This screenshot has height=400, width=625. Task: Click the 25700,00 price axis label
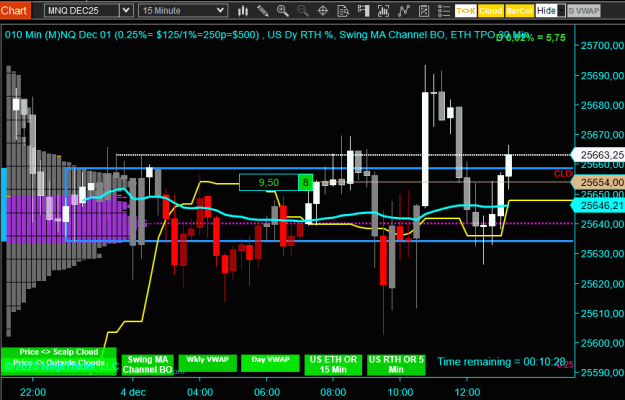pyautogui.click(x=602, y=46)
